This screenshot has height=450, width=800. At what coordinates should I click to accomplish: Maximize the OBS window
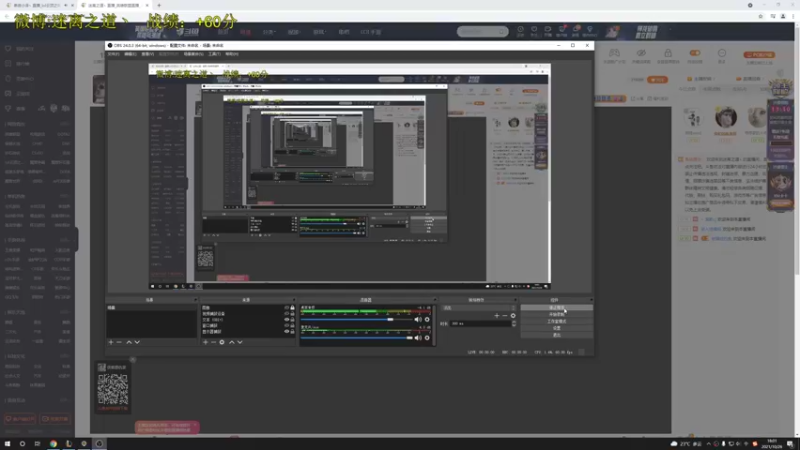[x=573, y=45]
